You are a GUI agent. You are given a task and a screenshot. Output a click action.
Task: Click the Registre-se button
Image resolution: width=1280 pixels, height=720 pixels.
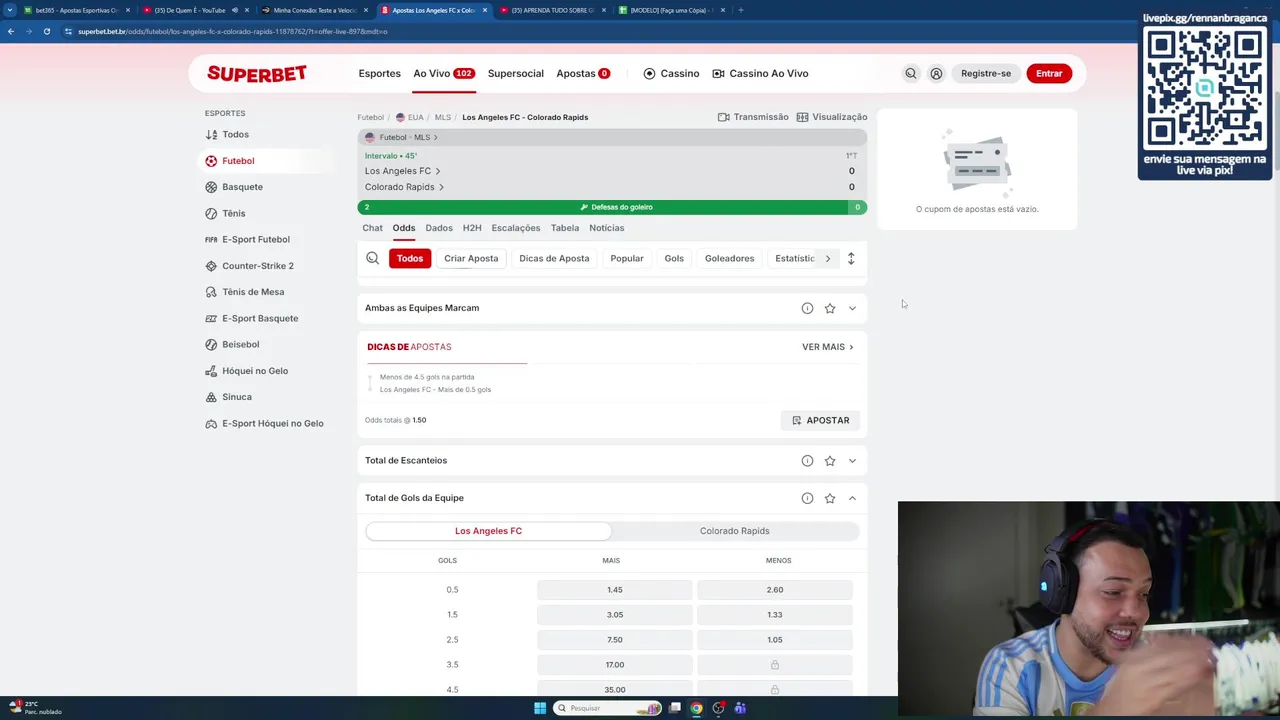click(986, 73)
